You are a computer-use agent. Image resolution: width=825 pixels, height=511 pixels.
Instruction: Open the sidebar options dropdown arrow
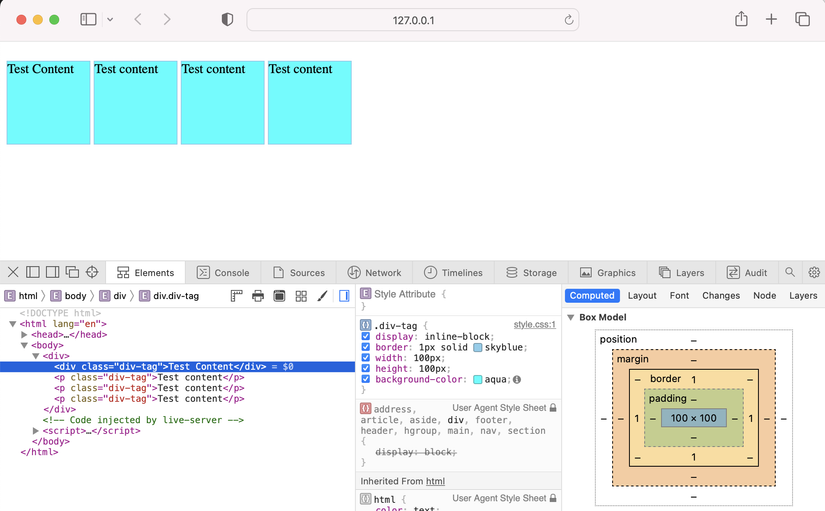click(110, 19)
